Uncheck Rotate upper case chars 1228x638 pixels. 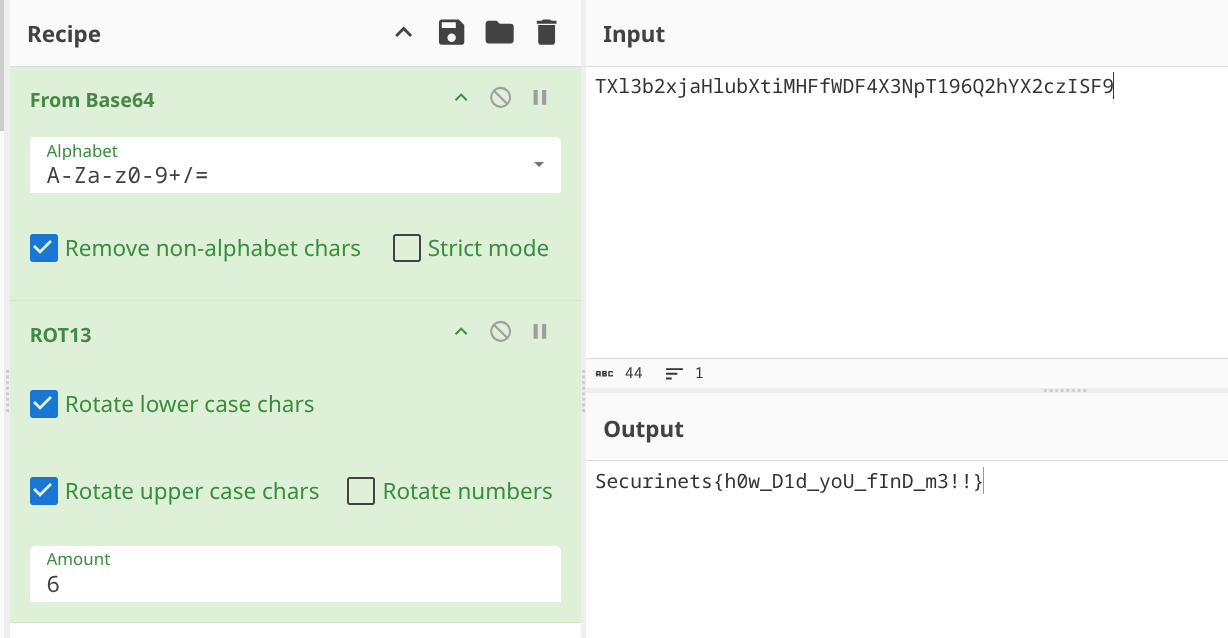(44, 491)
